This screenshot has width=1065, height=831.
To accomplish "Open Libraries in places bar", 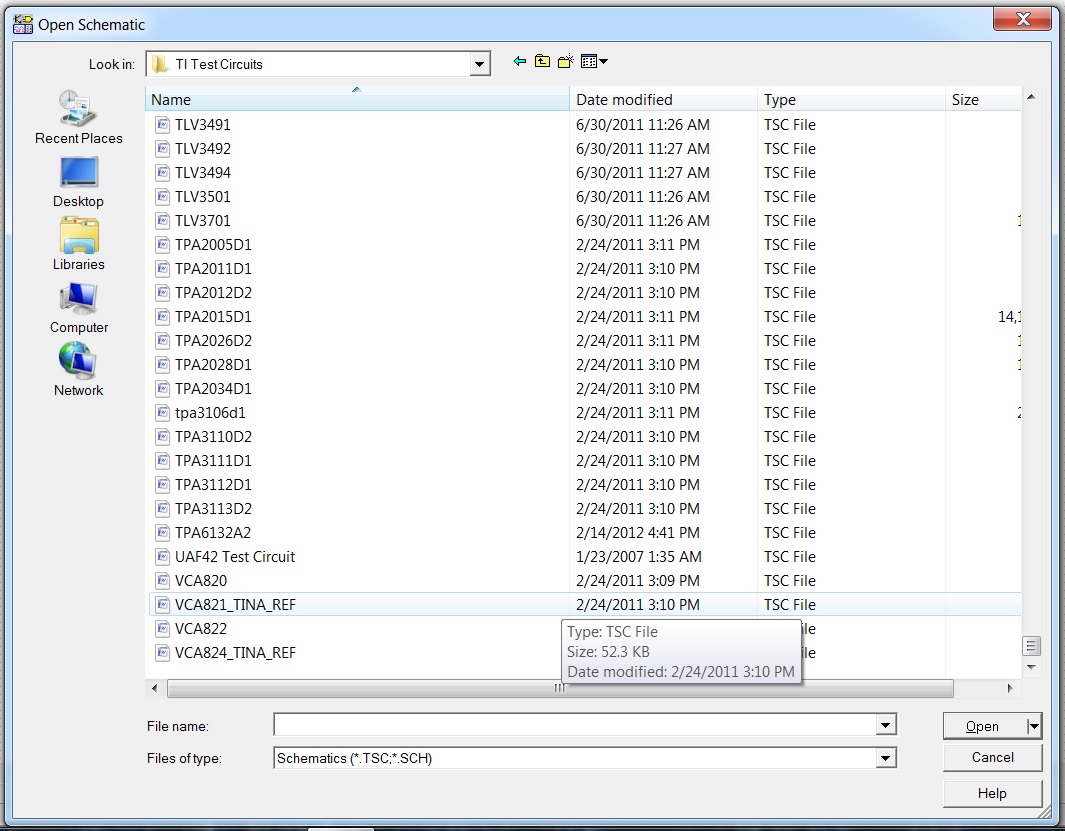I will (79, 245).
